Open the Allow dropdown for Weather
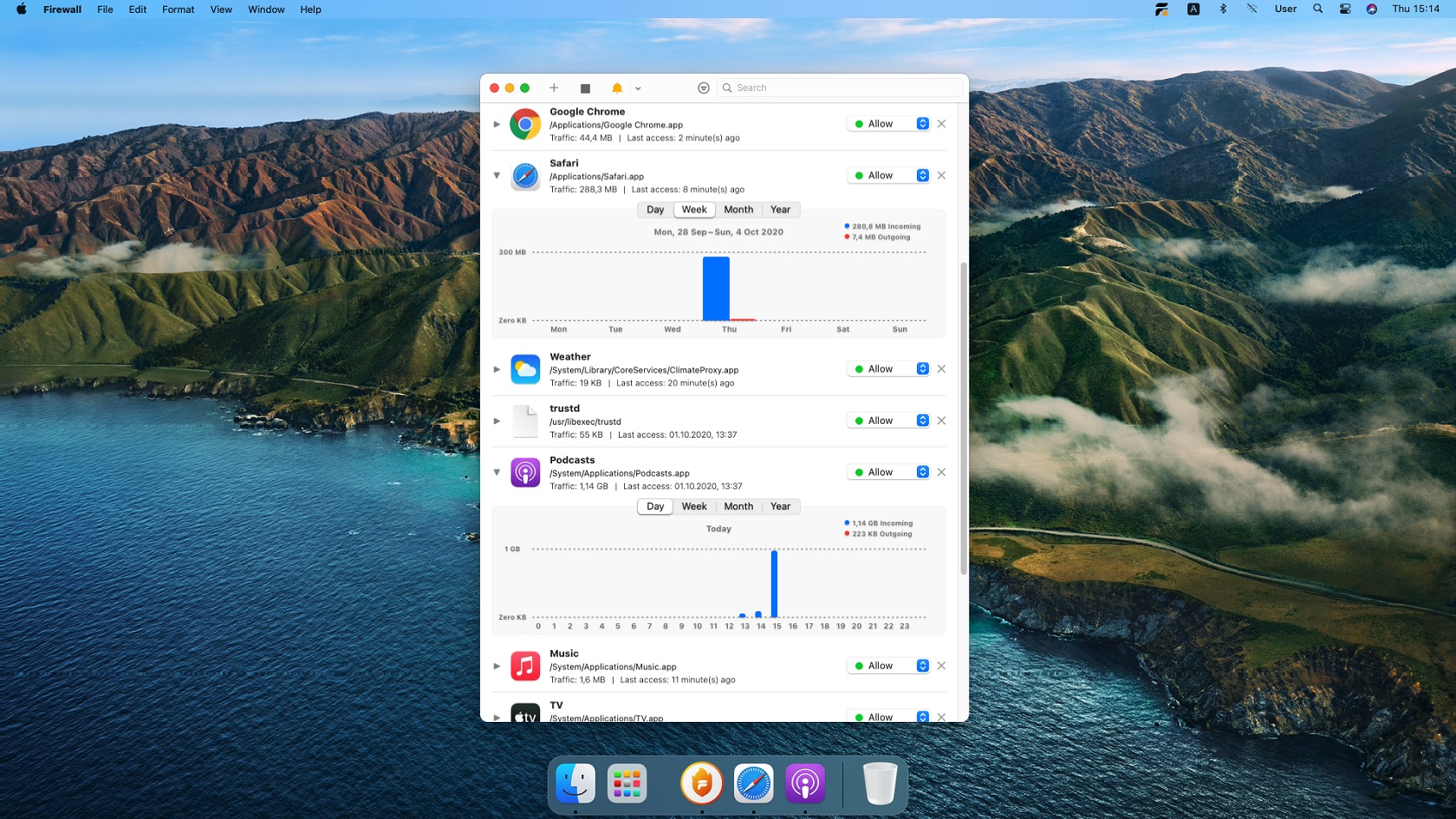 pyautogui.click(x=888, y=369)
